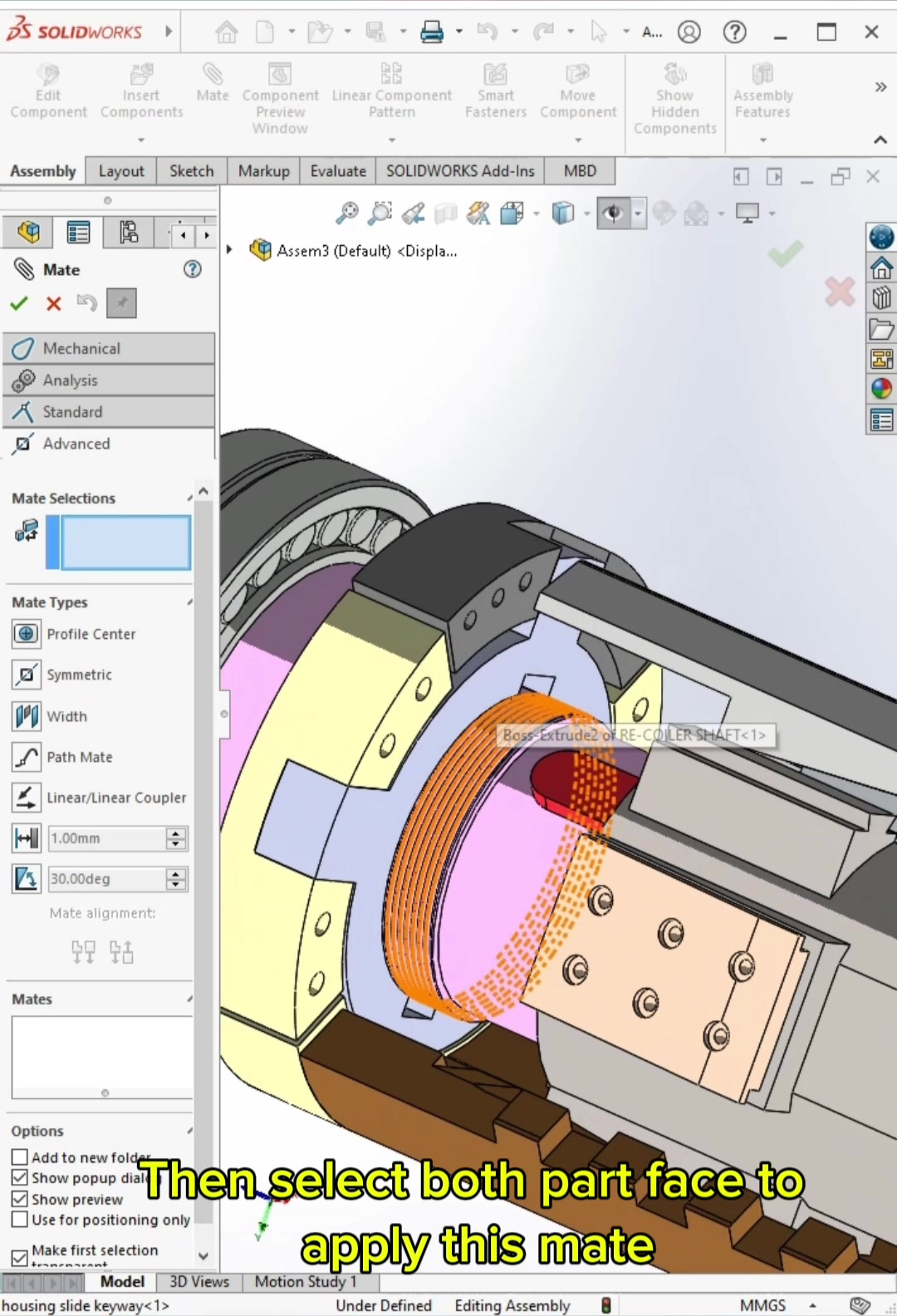Screen dimensions: 897x1316
Task: Click the viewport confirm green checkmark
Action: coord(785,253)
